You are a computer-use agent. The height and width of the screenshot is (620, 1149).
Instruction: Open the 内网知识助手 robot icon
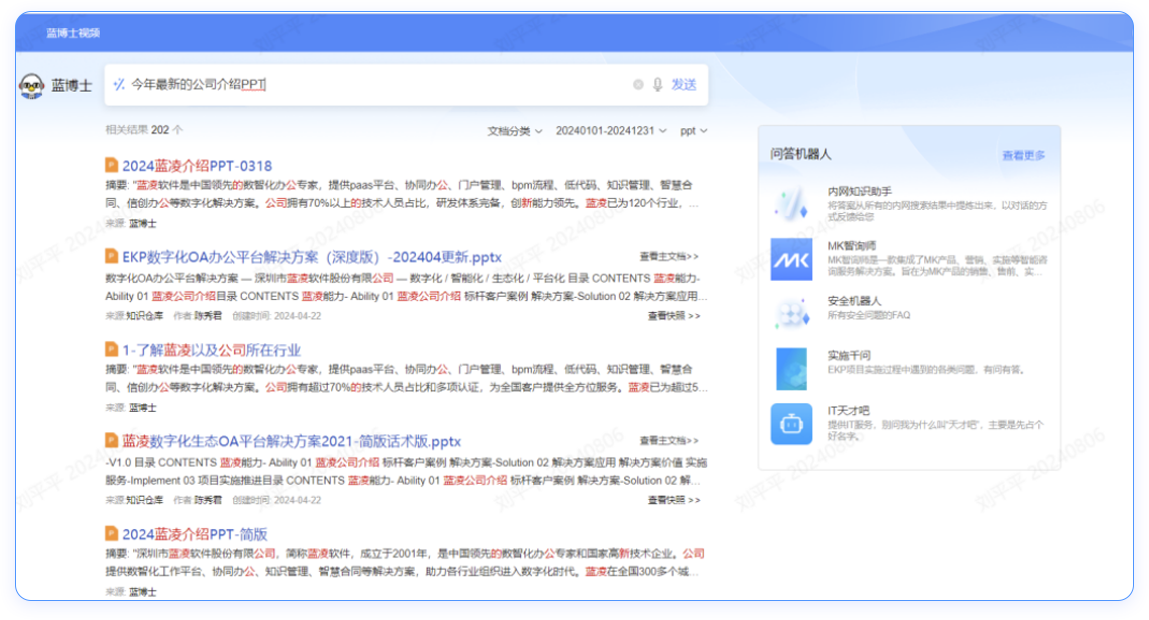[791, 204]
